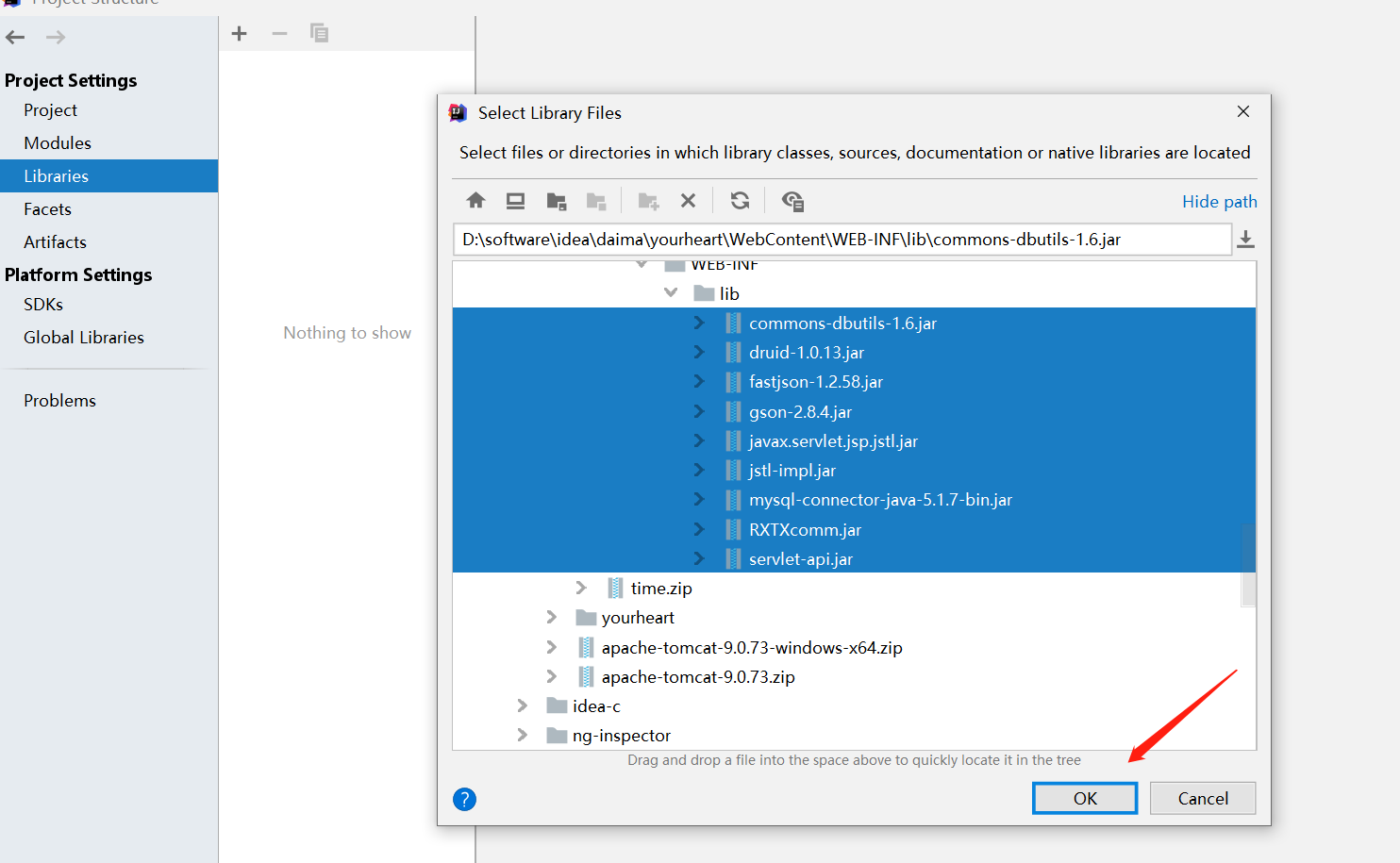
Task: Click the Hide path link
Action: pos(1220,202)
